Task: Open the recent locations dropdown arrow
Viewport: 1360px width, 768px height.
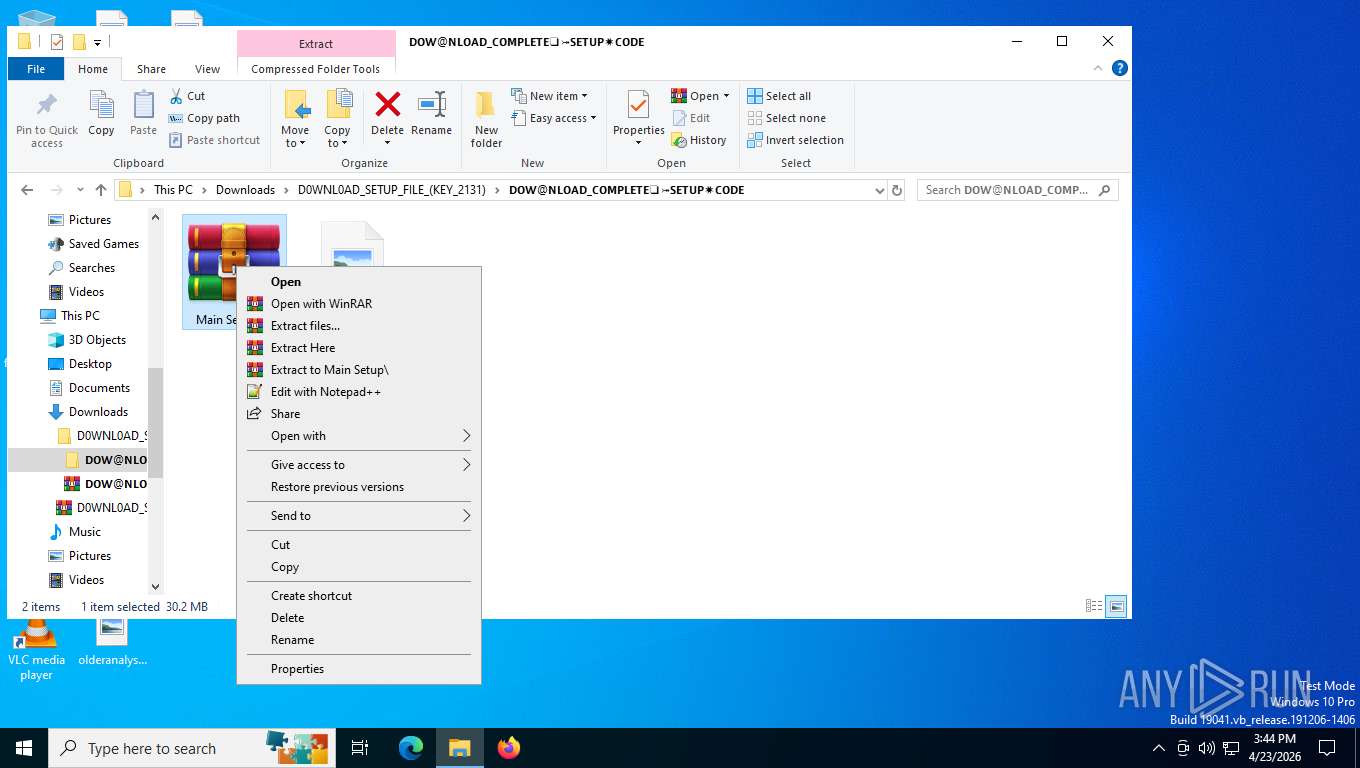Action: (x=81, y=190)
